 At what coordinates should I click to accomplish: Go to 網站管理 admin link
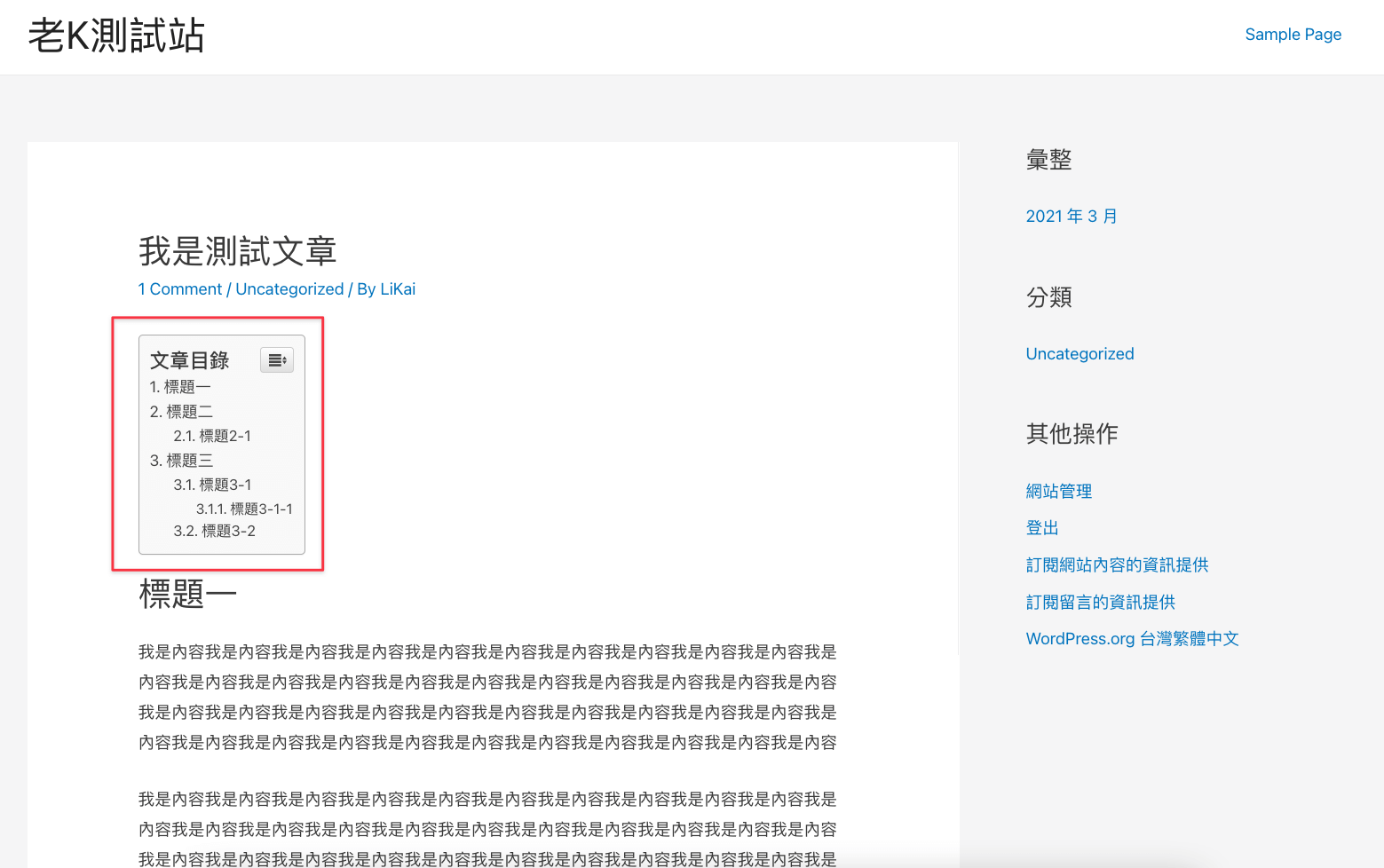pos(1059,492)
